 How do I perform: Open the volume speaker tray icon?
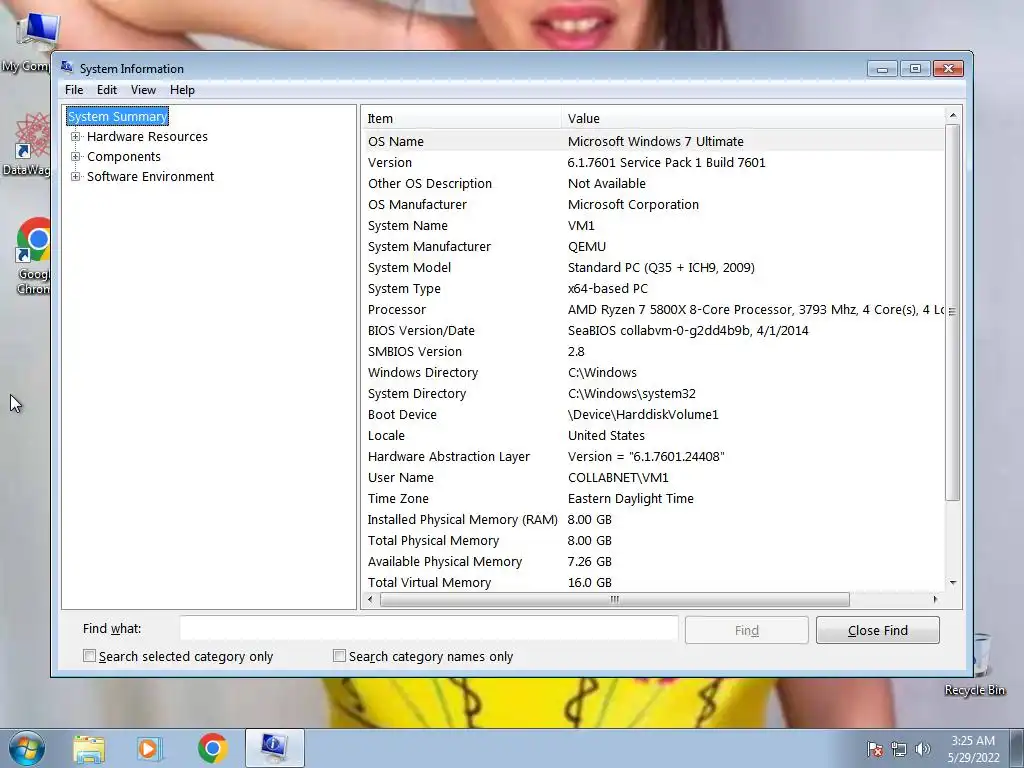[x=923, y=749]
